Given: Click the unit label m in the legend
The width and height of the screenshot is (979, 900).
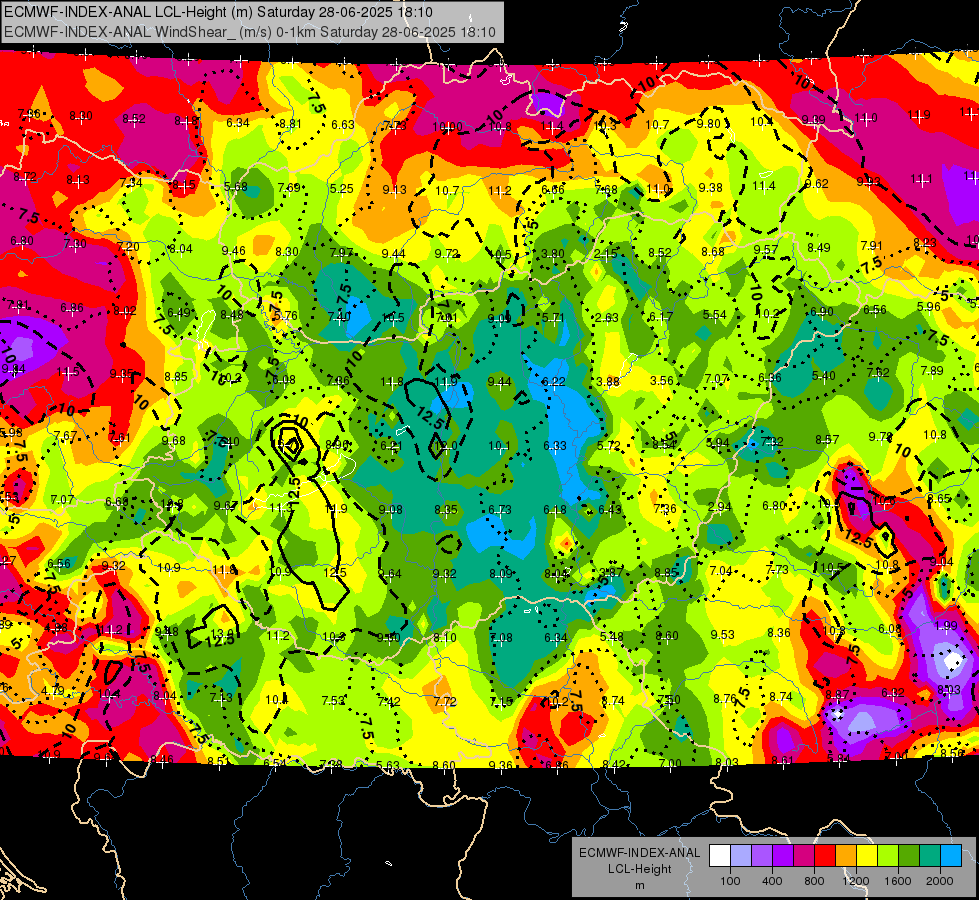Looking at the screenshot, I should 639,885.
